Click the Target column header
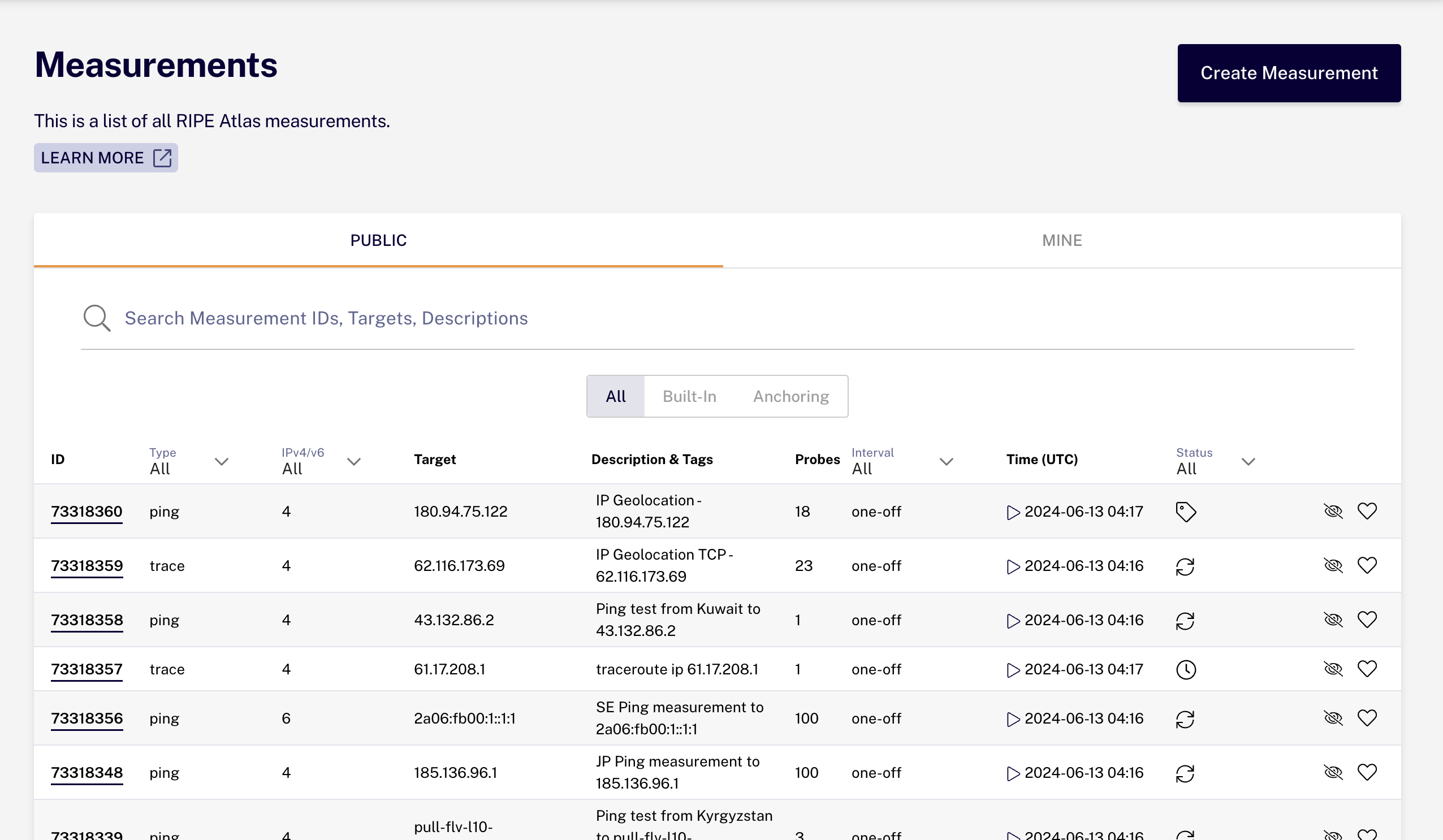The height and width of the screenshot is (840, 1443). point(435,459)
